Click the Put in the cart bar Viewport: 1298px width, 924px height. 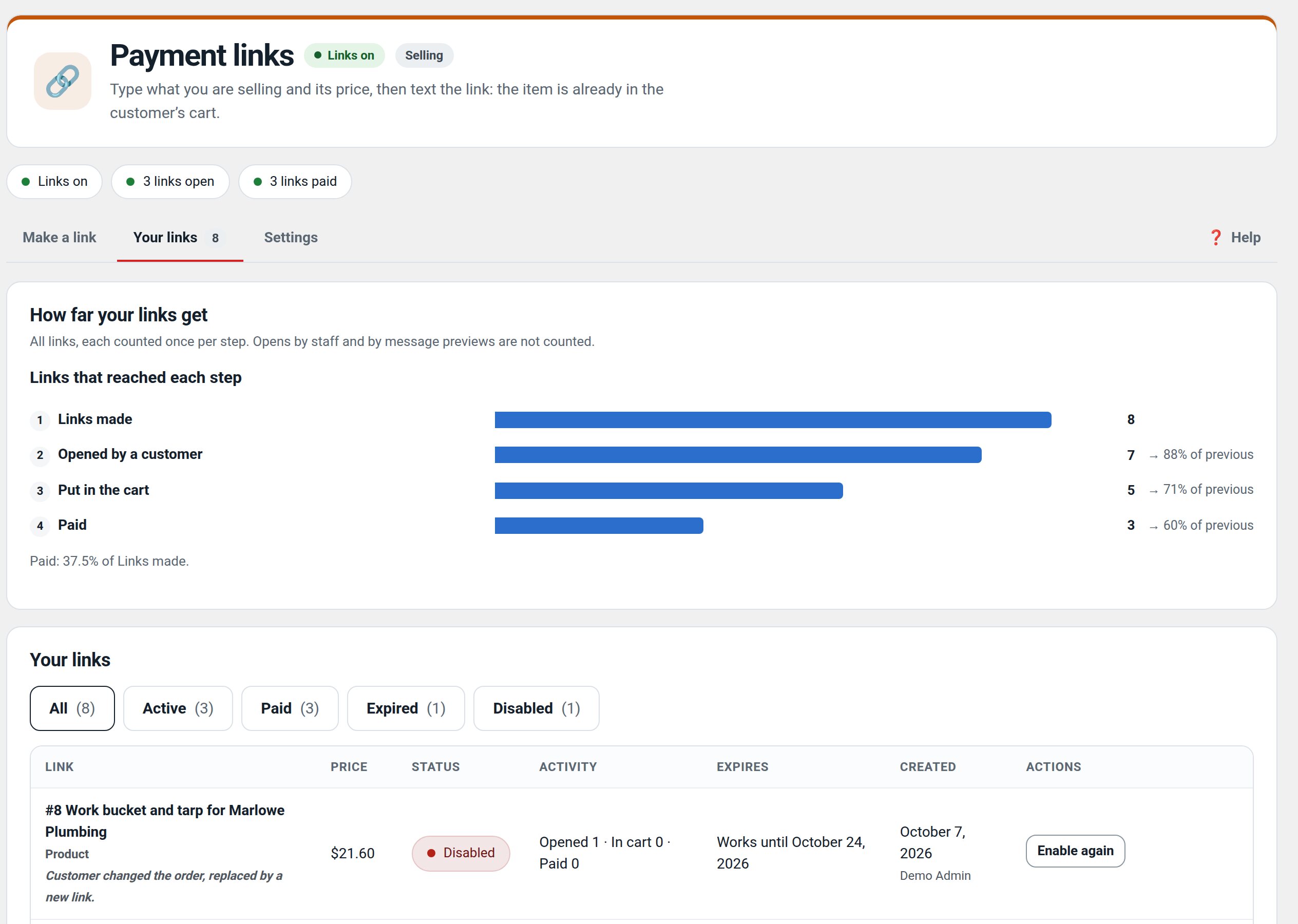tap(669, 490)
